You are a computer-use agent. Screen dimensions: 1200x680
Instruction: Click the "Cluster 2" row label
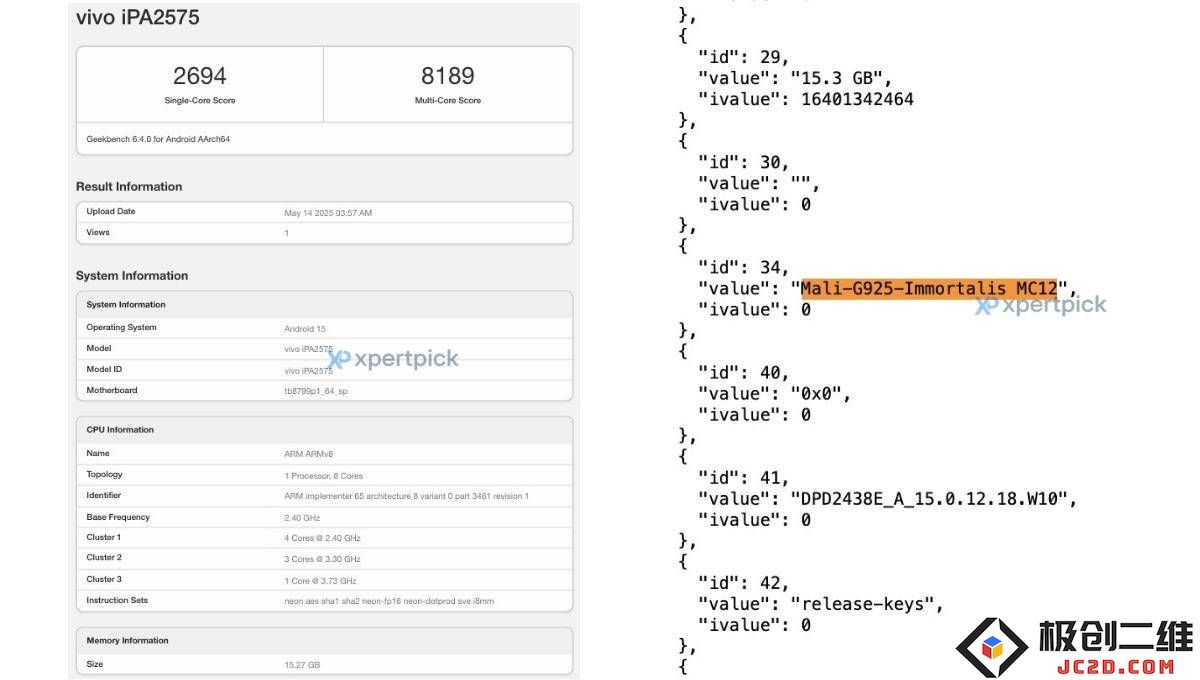(x=104, y=558)
